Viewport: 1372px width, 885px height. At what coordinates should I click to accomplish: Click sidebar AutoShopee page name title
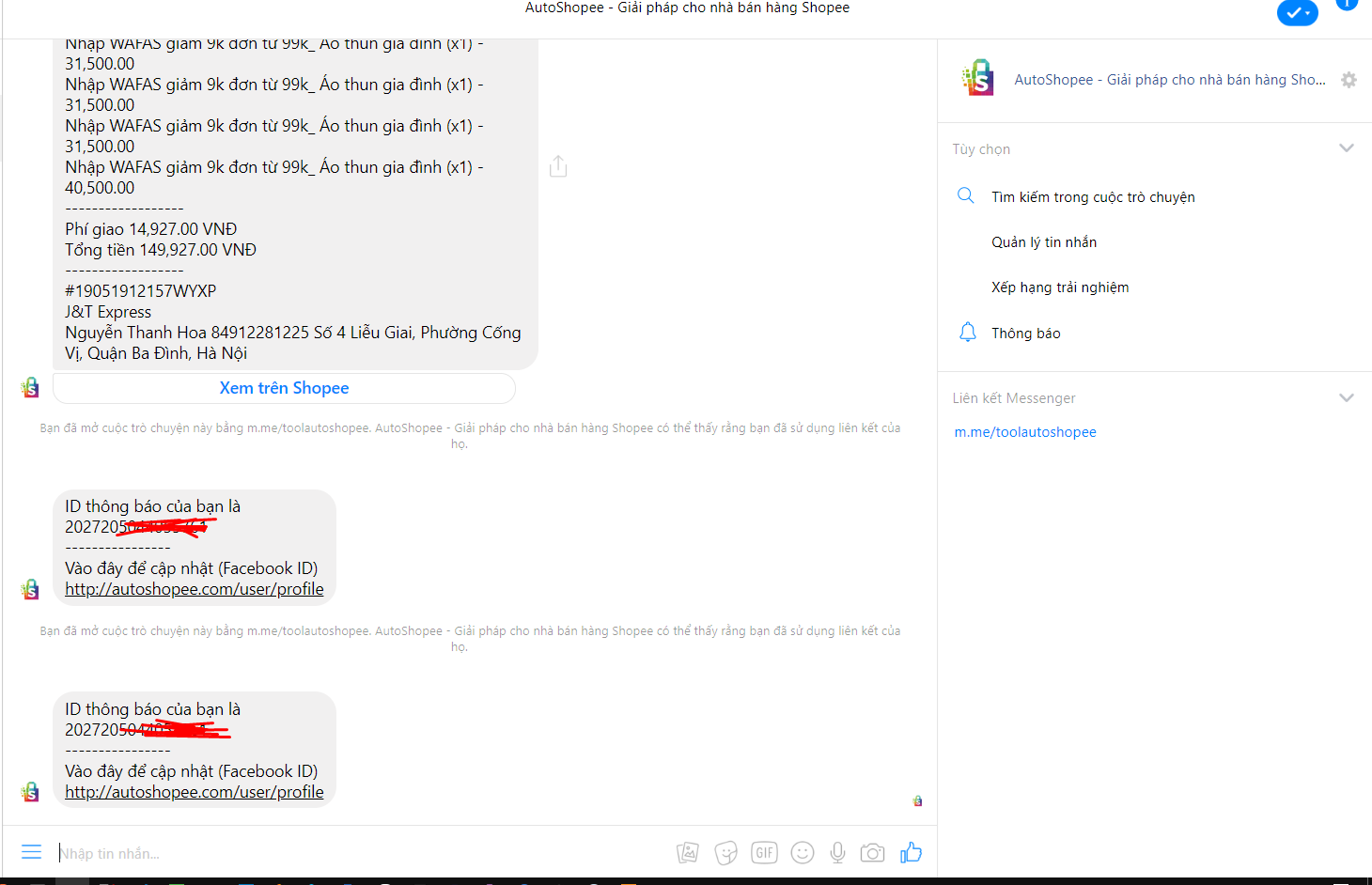click(1170, 80)
